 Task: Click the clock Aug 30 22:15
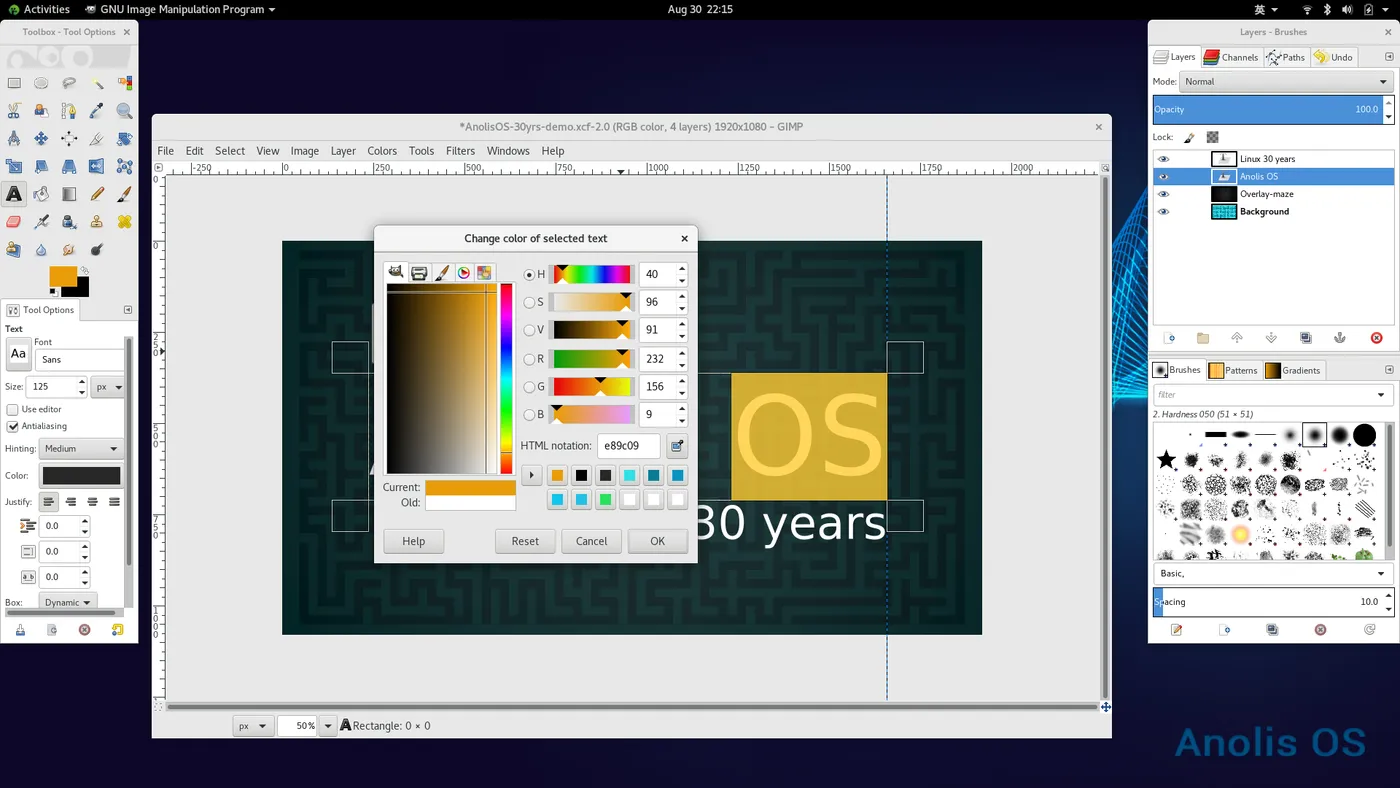coord(700,9)
